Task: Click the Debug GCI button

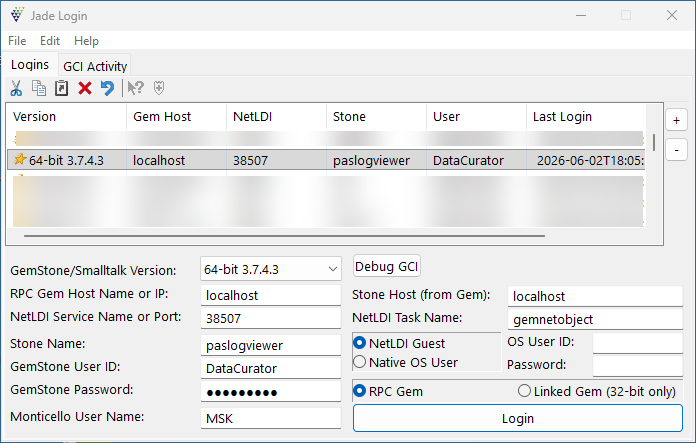Action: click(x=387, y=266)
